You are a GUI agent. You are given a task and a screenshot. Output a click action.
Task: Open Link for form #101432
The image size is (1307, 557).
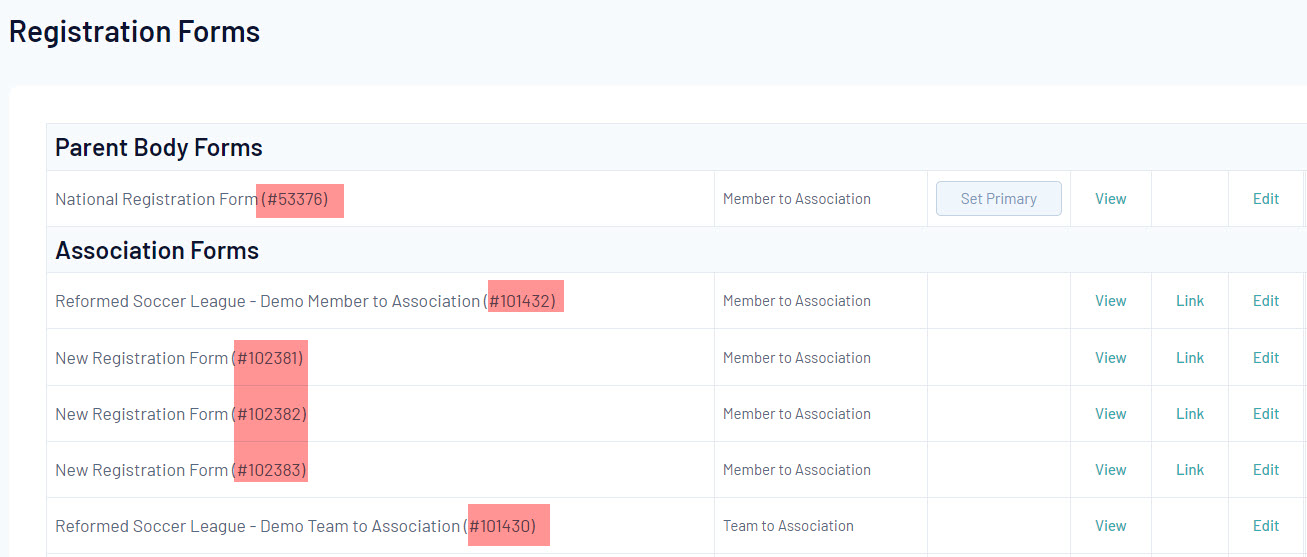coord(1189,301)
